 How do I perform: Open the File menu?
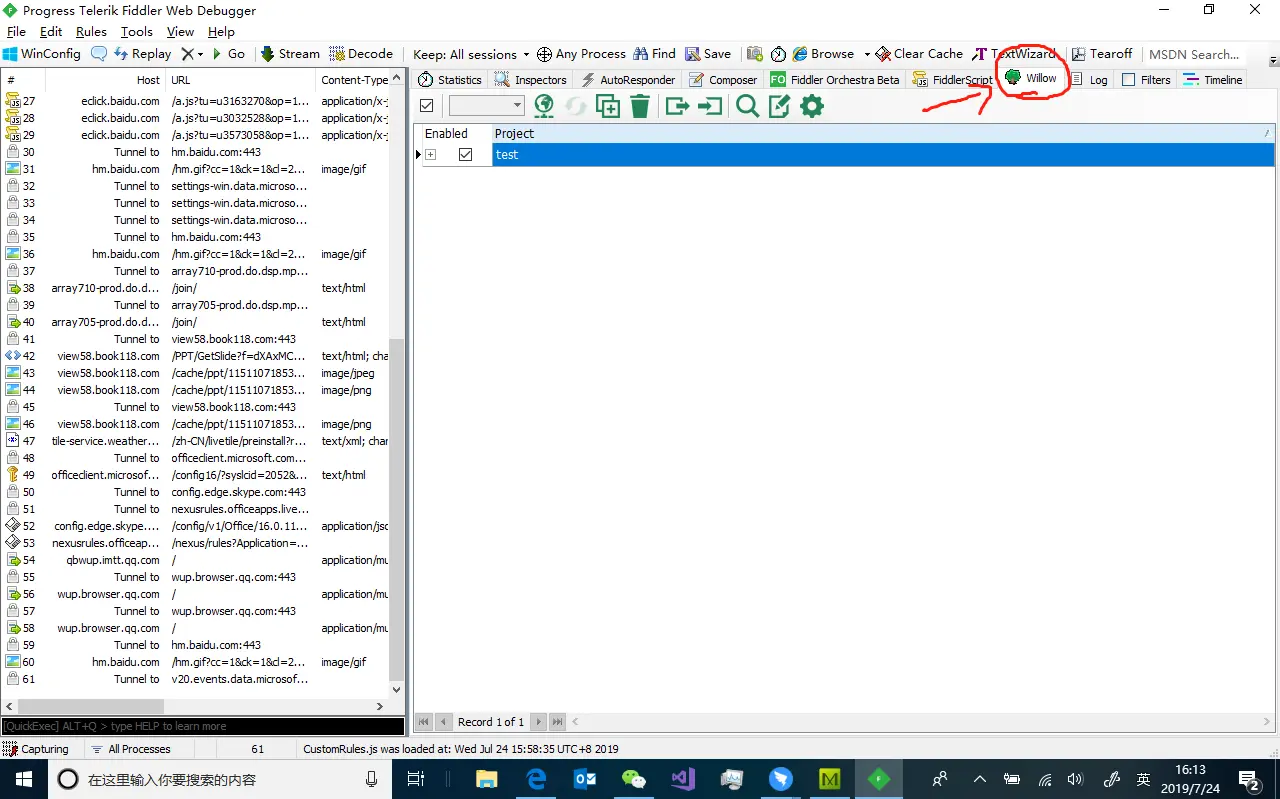(x=16, y=32)
